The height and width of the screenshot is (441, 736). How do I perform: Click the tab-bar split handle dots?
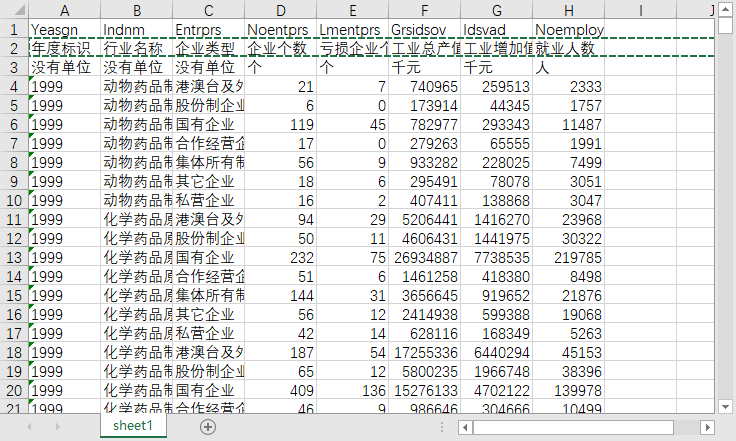(x=442, y=427)
